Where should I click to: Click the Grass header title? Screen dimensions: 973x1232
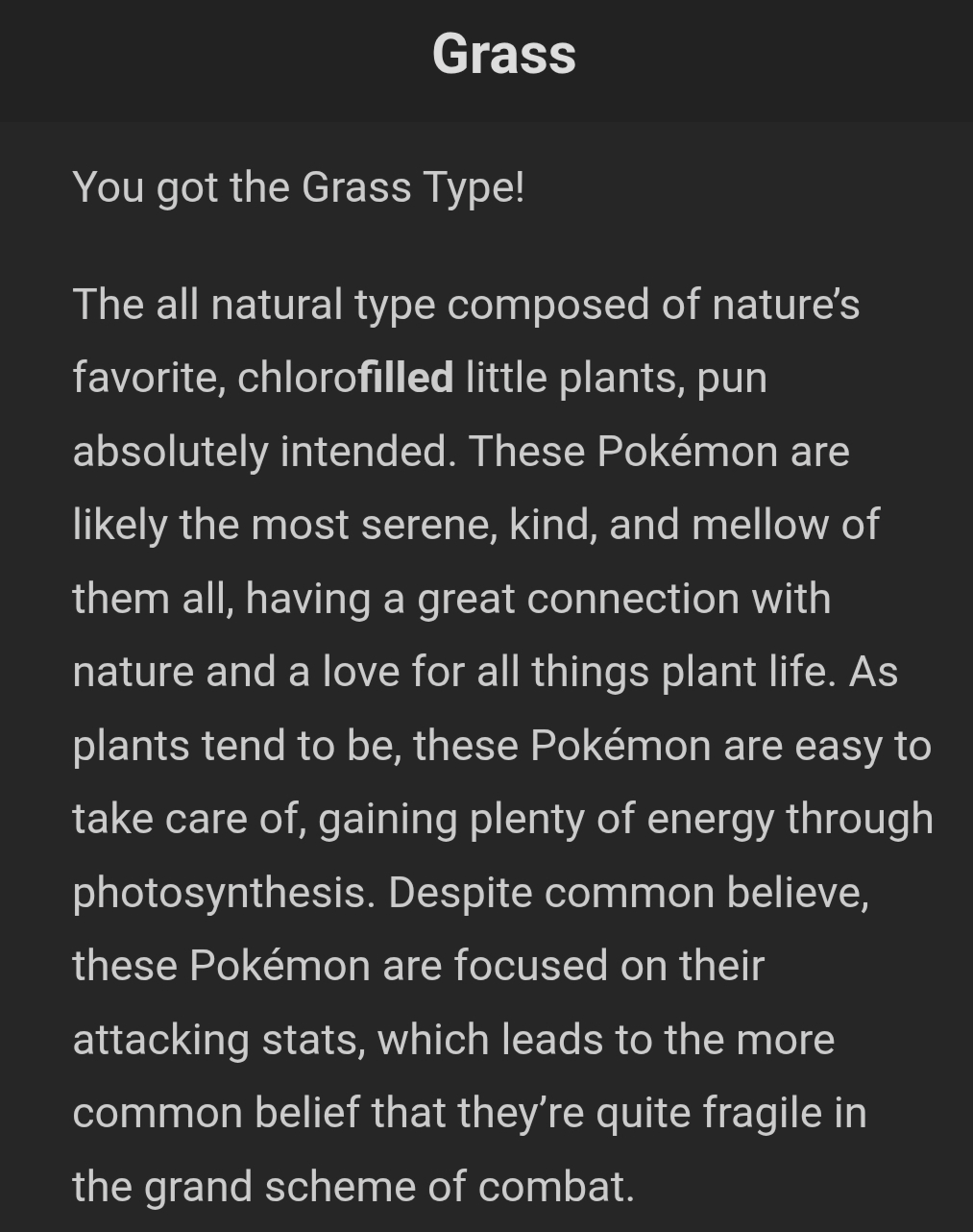(x=503, y=54)
